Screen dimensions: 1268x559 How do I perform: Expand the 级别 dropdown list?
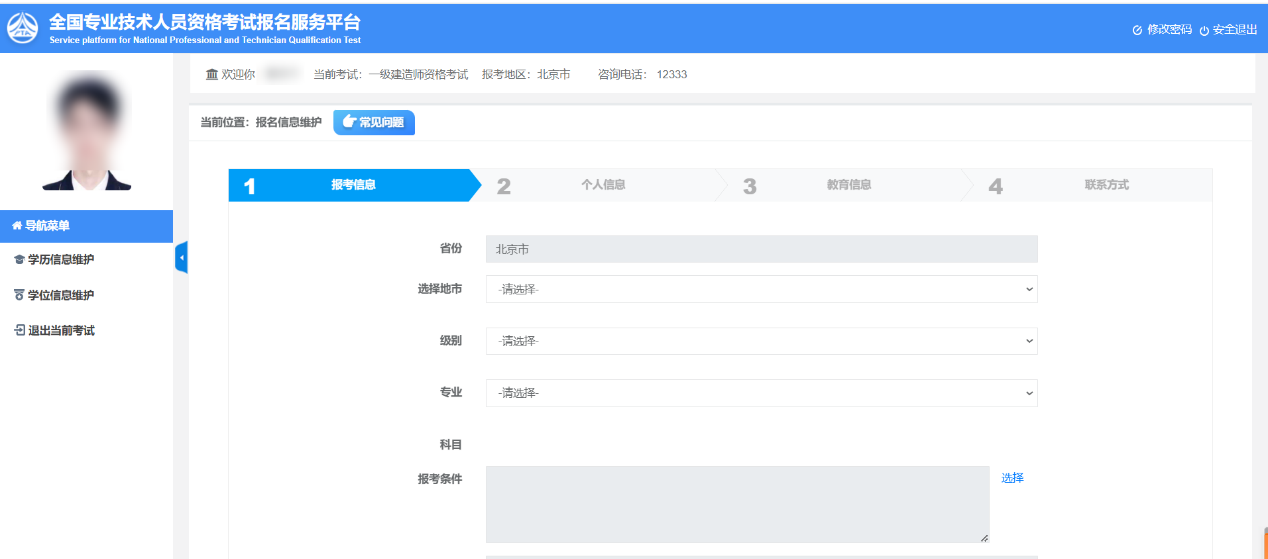[x=761, y=341]
